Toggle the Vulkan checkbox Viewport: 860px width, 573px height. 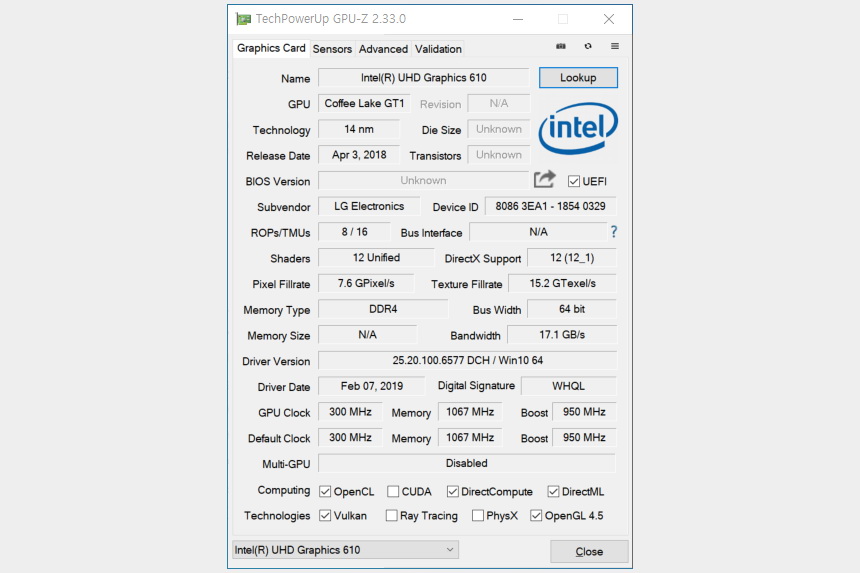[325, 516]
